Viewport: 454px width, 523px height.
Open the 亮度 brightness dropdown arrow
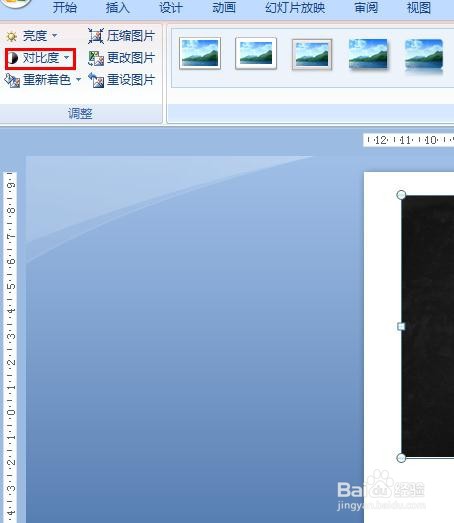pos(54,35)
